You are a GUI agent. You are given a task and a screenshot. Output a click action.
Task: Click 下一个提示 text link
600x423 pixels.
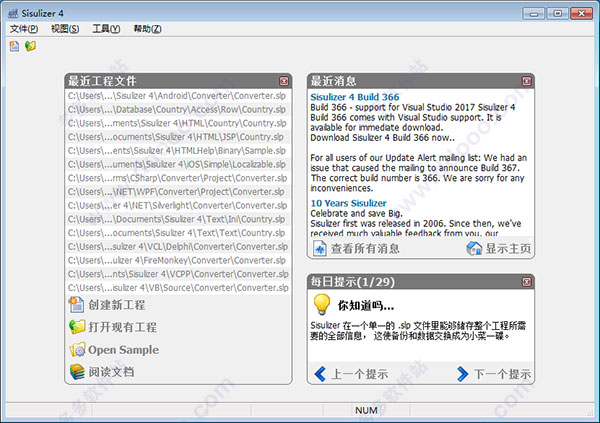pyautogui.click(x=502, y=374)
